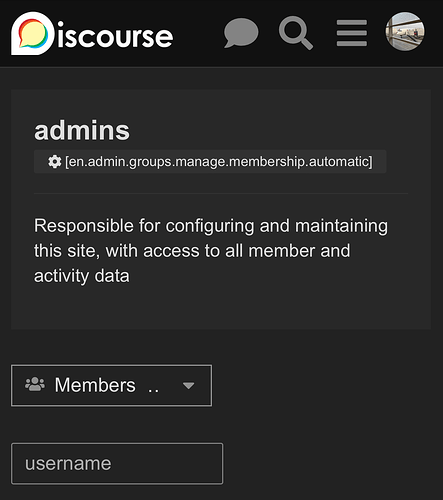Screen dimensions: 443x500
Task: Click the divider line under membership badge
Action: click(x=221, y=193)
